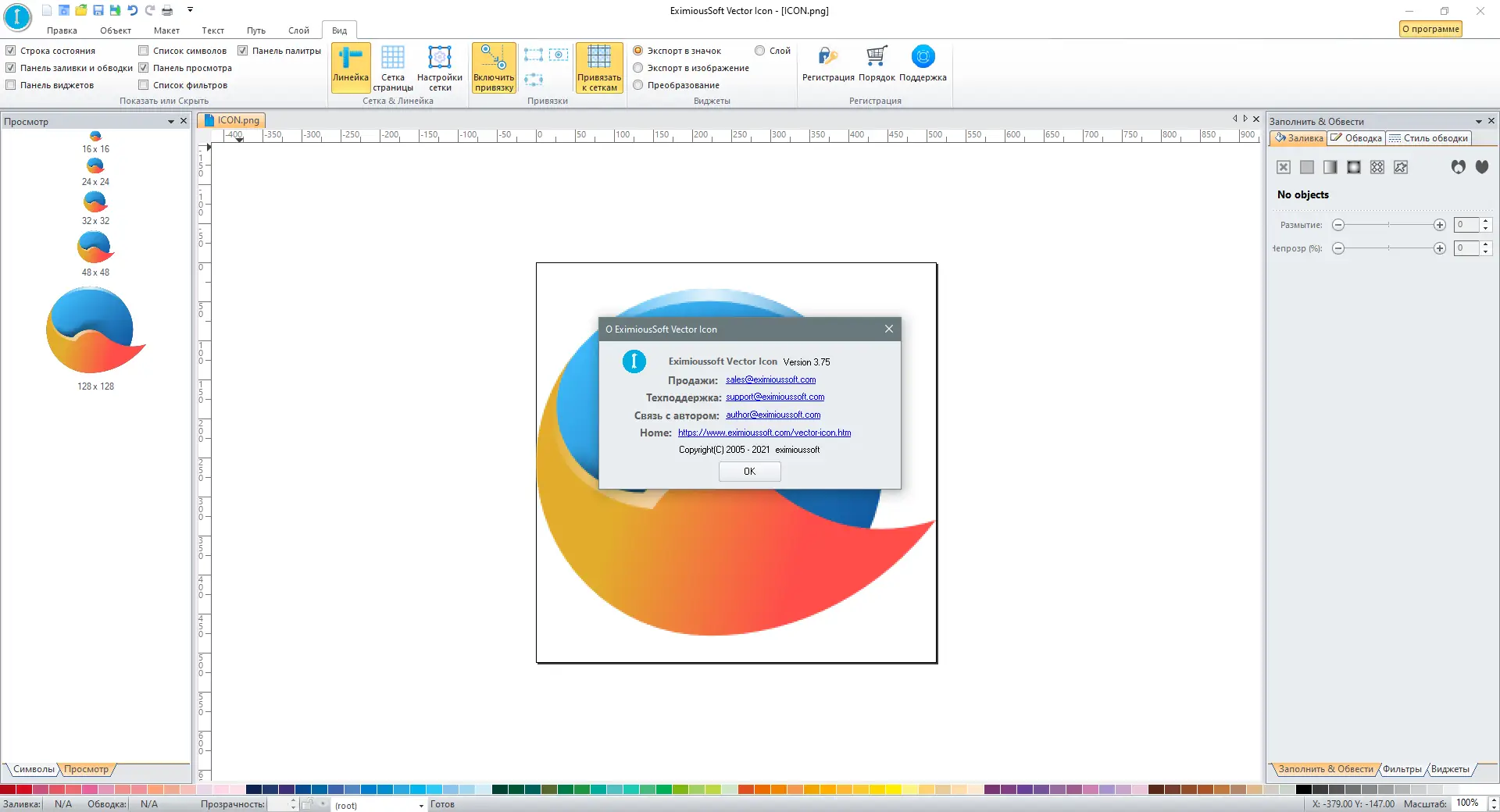Screen dimensions: 1500x812
Task: Uncheck the Панель палитры checkbox
Action: coord(243,51)
